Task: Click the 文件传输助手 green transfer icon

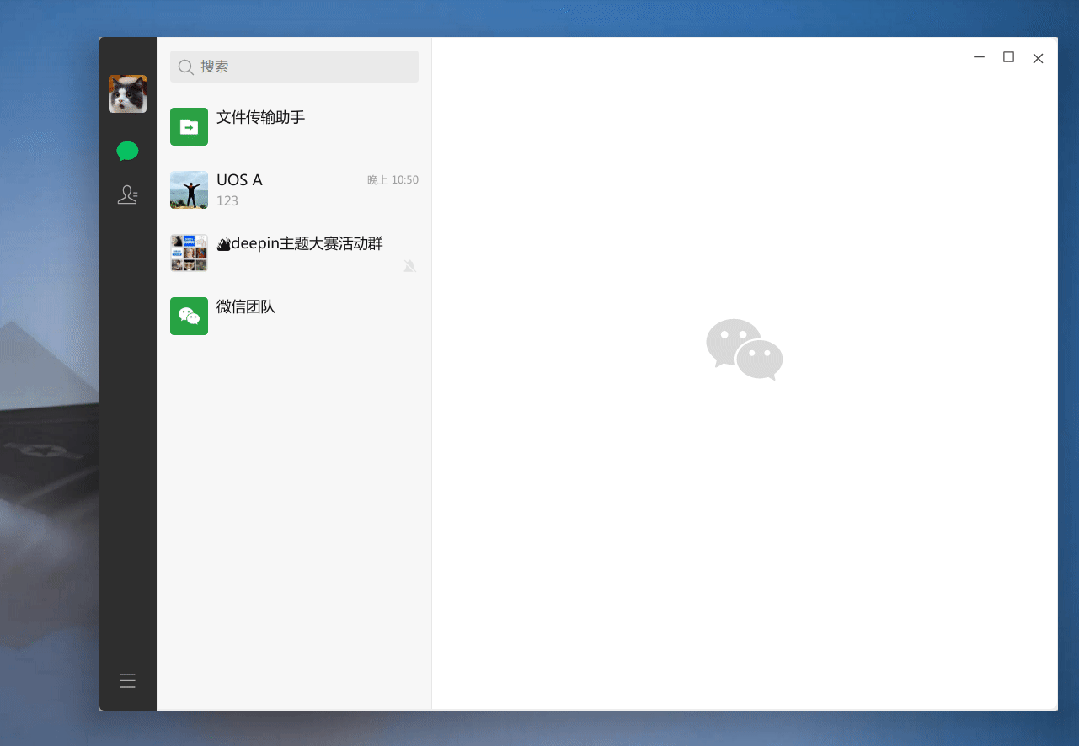Action: [189, 127]
